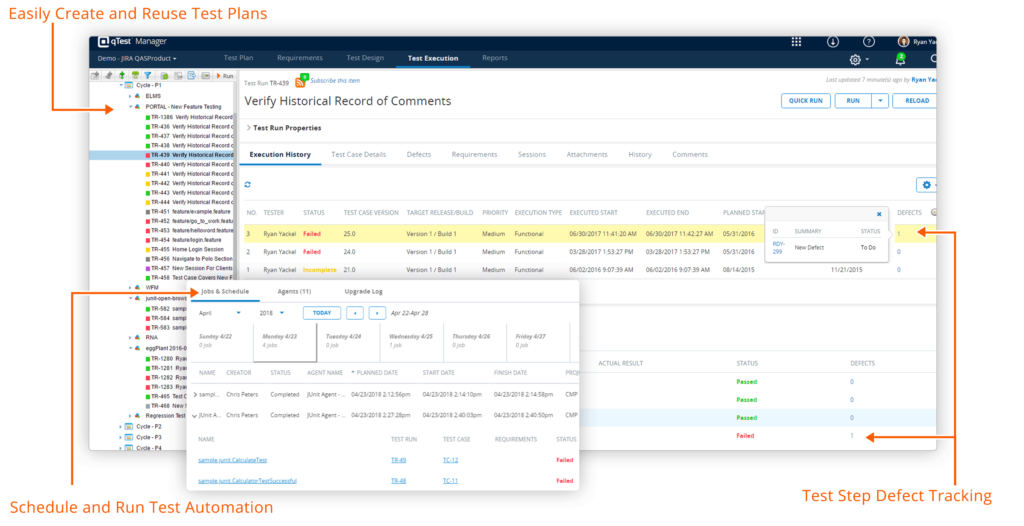Screen dimensions: 1024x526
Task: Open Ryan Yackel's user avatar
Action: (903, 42)
